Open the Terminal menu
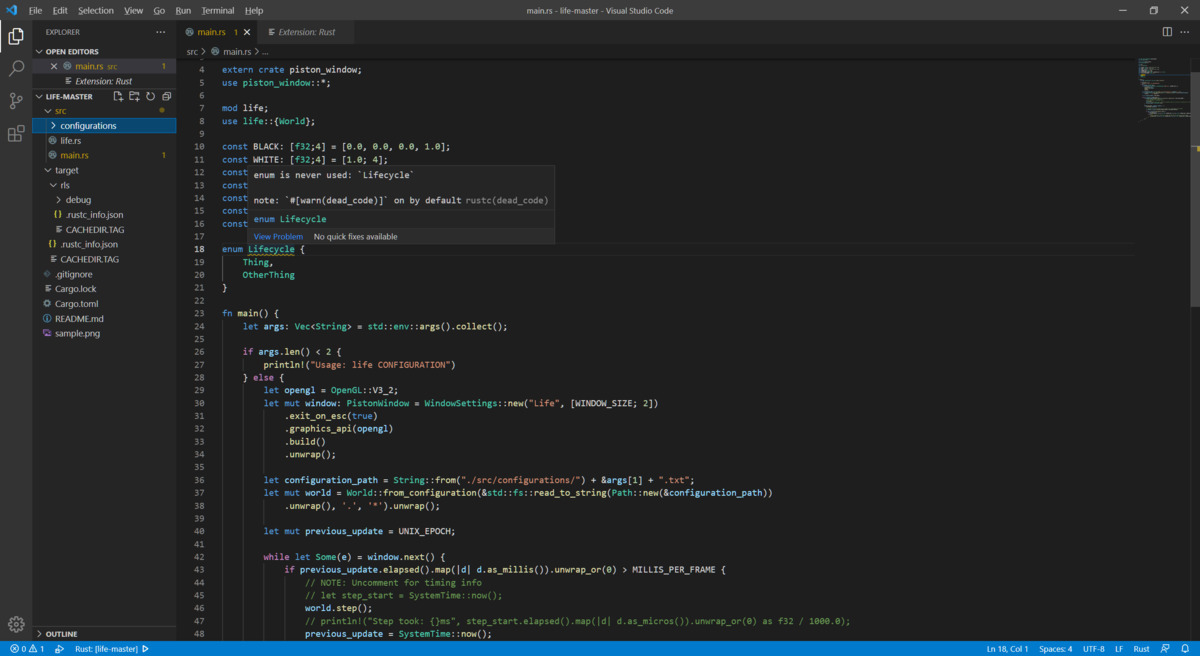The height and width of the screenshot is (656, 1200). tap(217, 10)
